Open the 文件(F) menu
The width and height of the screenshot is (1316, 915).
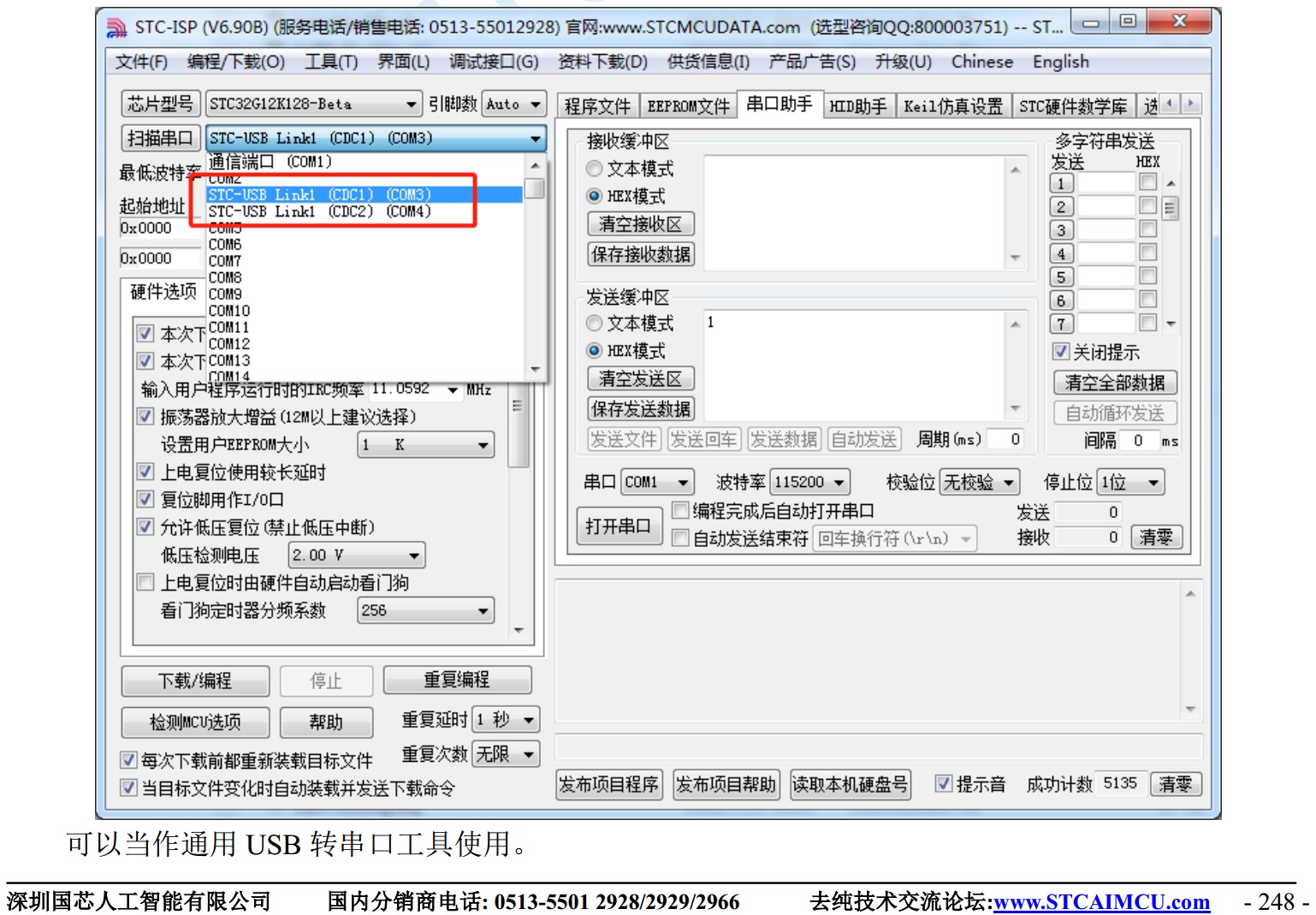[141, 62]
